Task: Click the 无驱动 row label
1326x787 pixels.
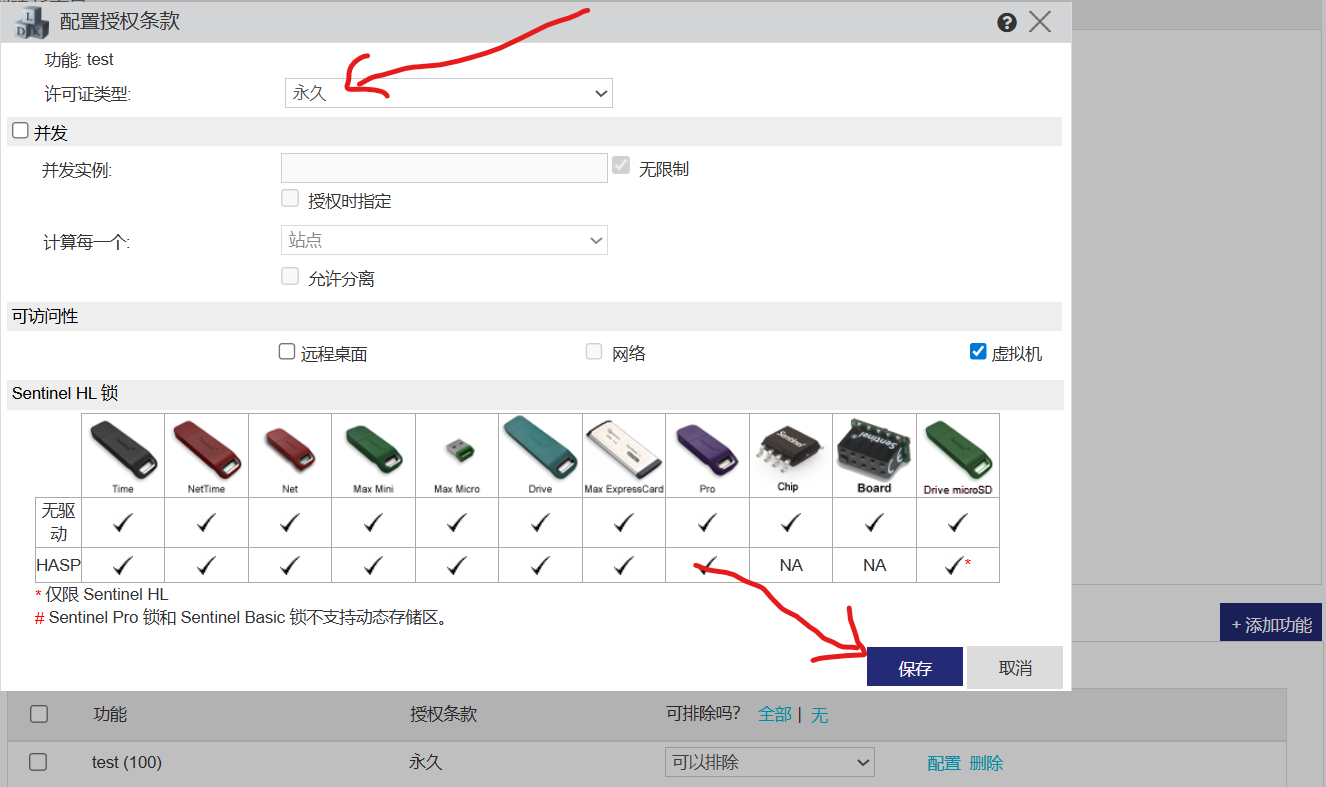Action: coord(58,522)
